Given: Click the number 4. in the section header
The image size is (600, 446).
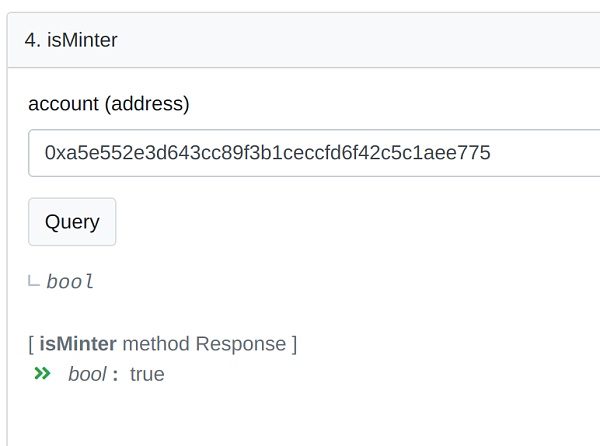Looking at the screenshot, I should [x=33, y=40].
